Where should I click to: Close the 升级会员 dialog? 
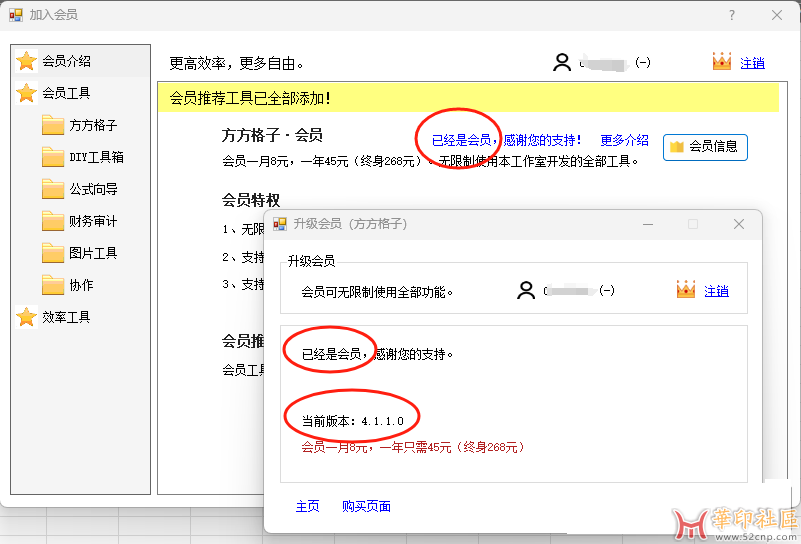click(739, 224)
